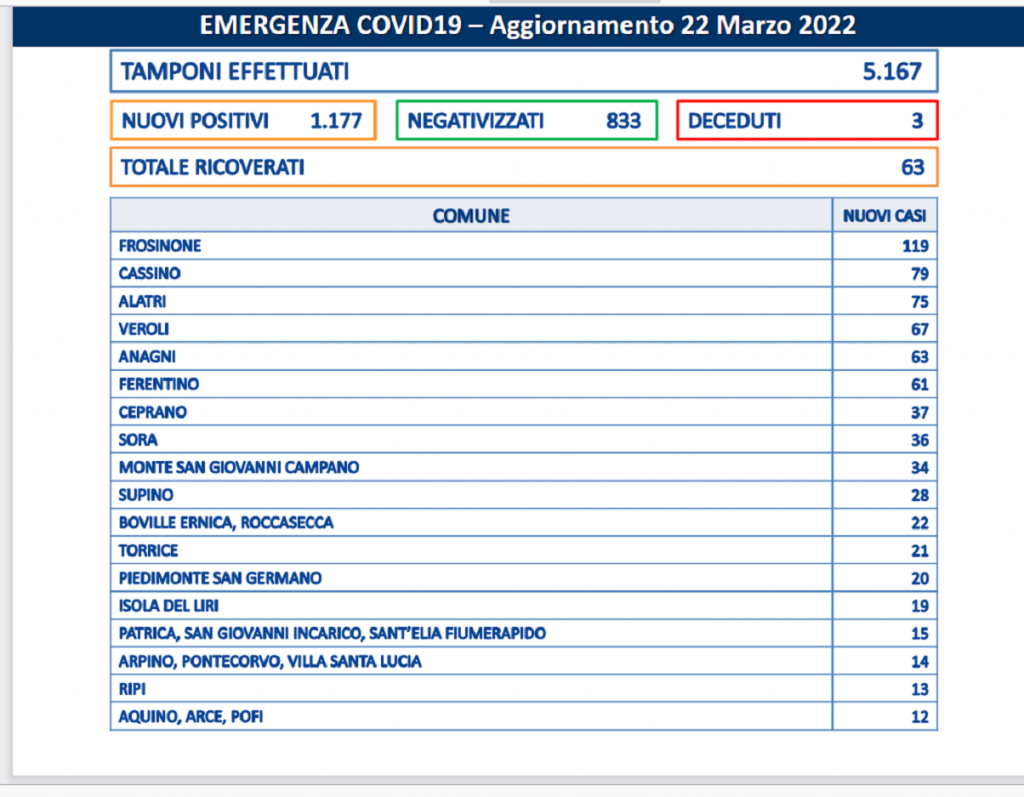Click the VEROLI comune cell
1024x797 pixels.
pyautogui.click(x=471, y=329)
